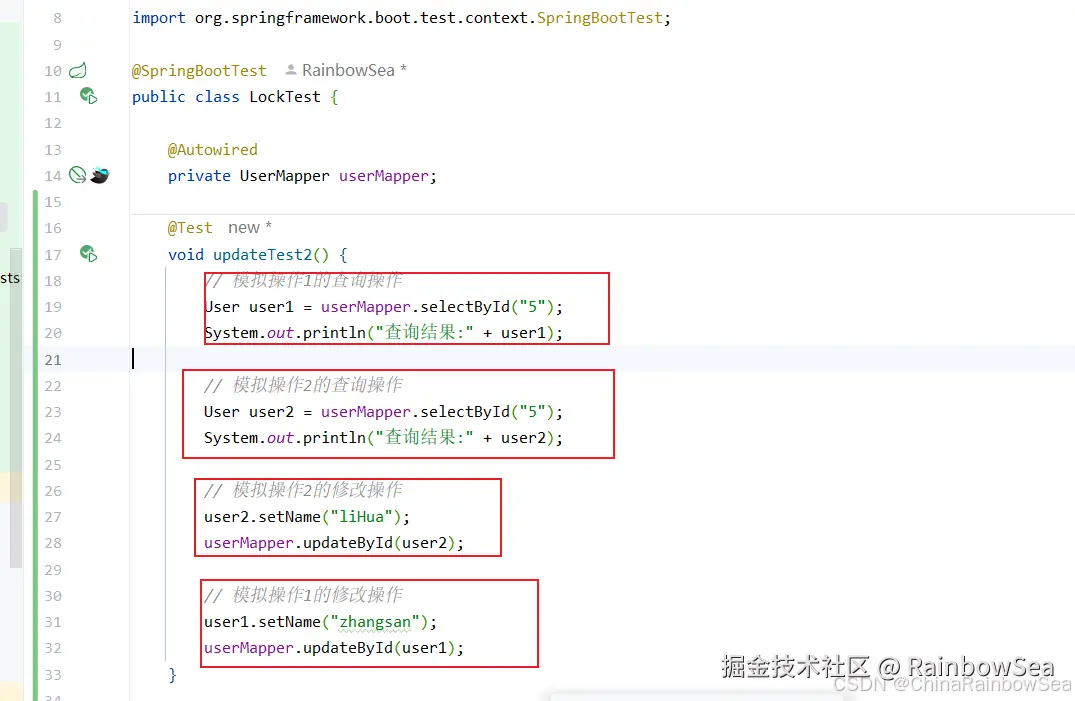Click println on line 20
The height and width of the screenshot is (701, 1075).
coord(335,333)
